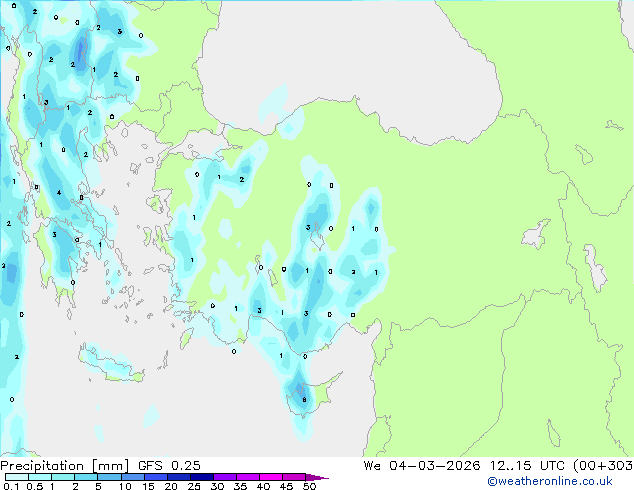This screenshot has height=490, width=634.
Task: Pick the 40–45 mm magenta legend swatch
Action: coord(271,477)
